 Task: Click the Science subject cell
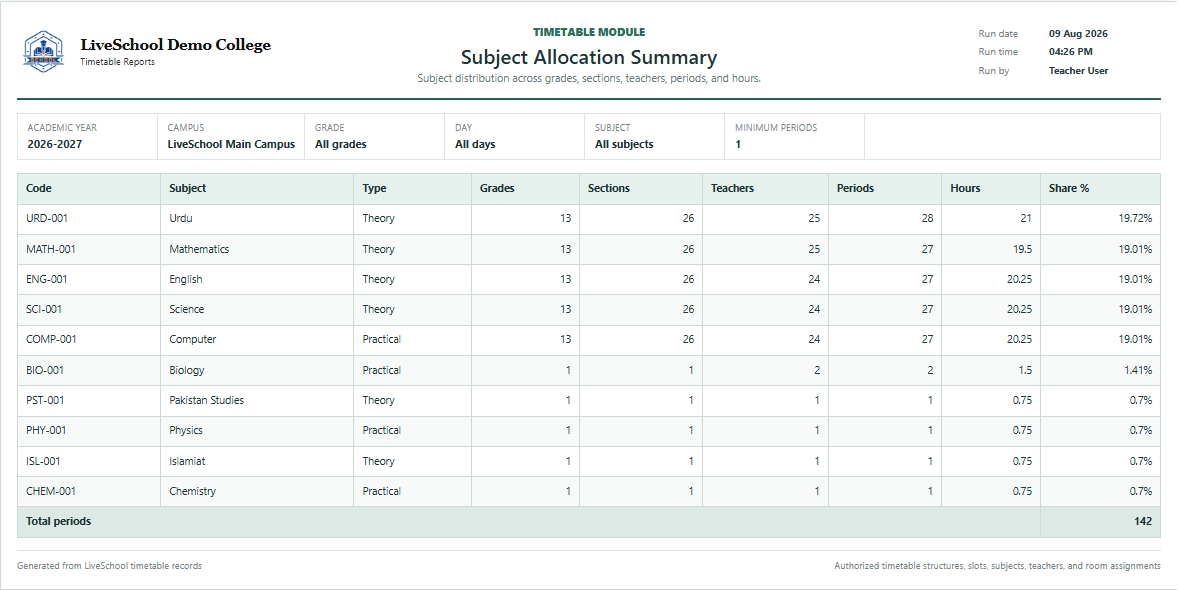pos(257,309)
